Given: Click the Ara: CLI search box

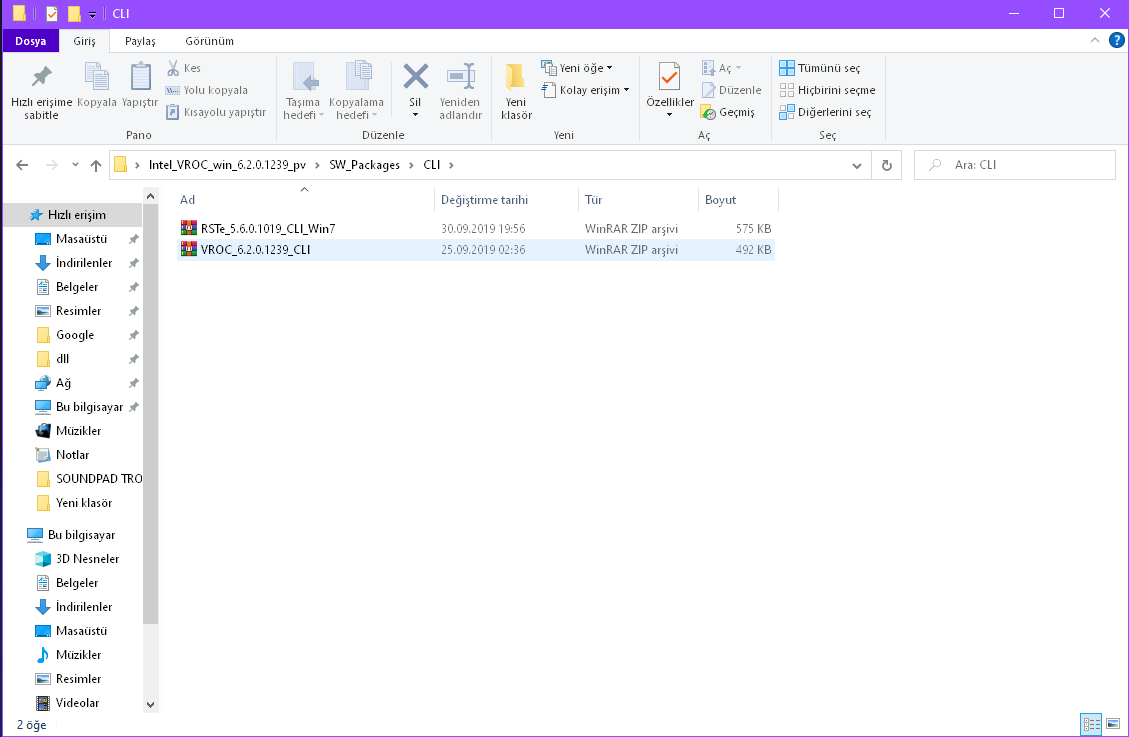Looking at the screenshot, I should pos(1015,165).
